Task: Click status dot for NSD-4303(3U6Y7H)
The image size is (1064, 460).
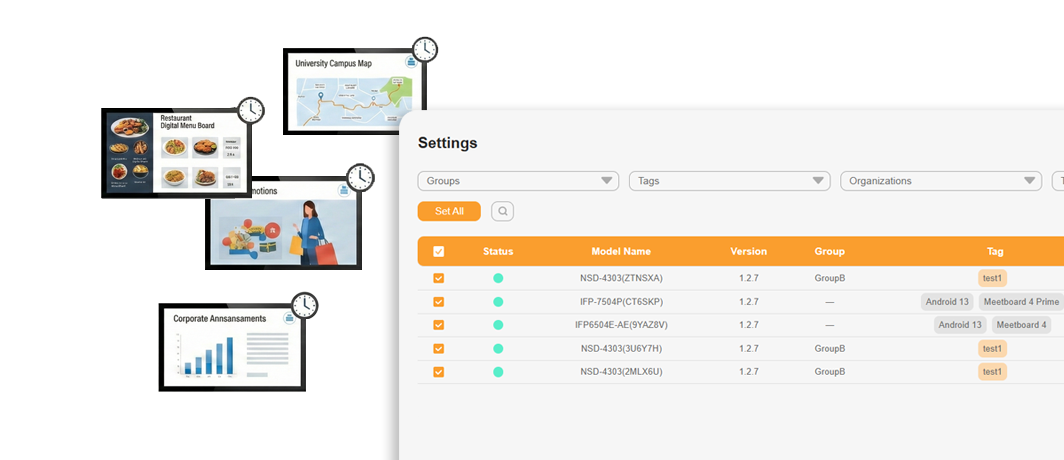Action: [x=498, y=349]
